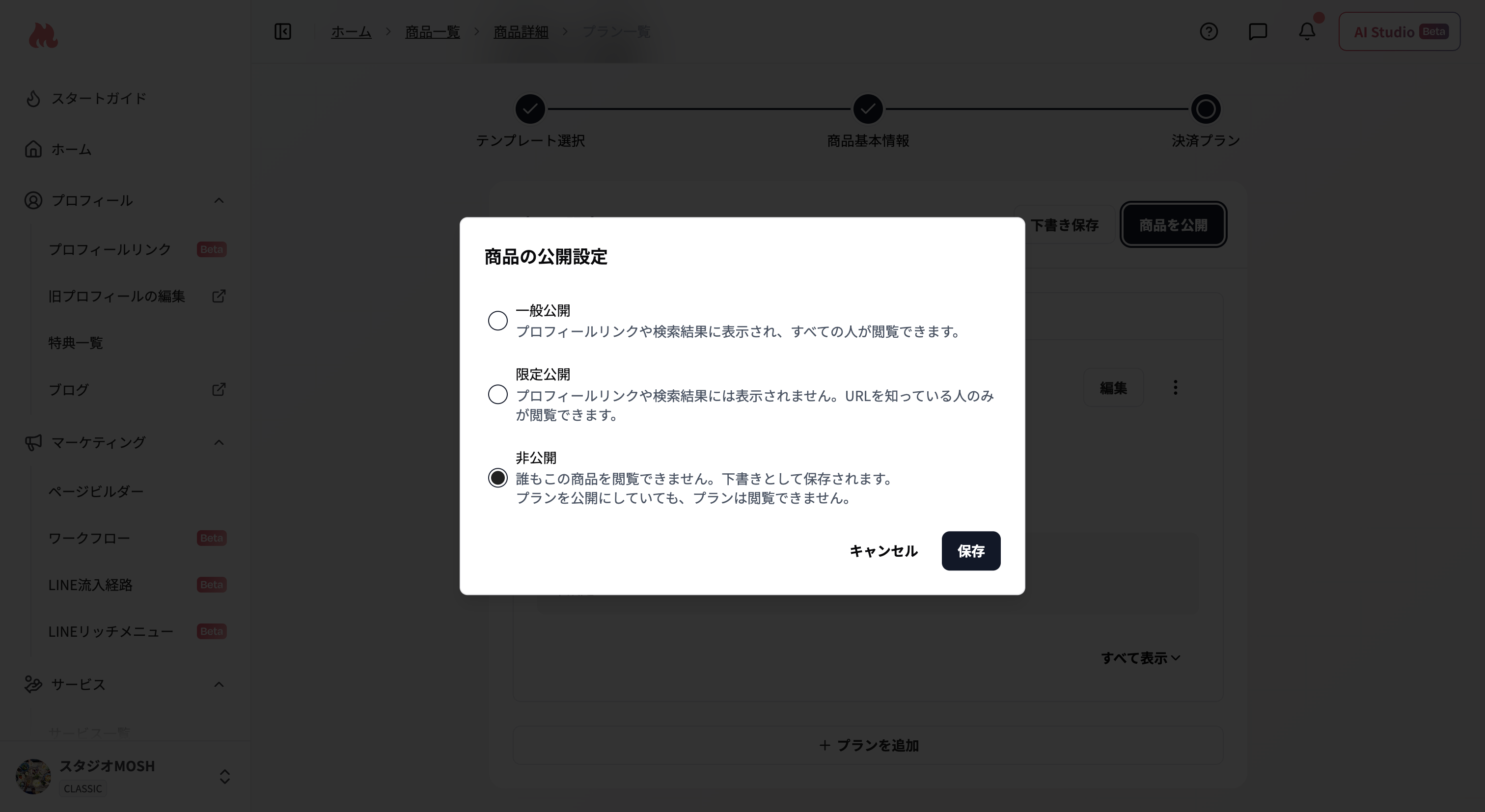Click the プロフィール user icon

click(33, 201)
